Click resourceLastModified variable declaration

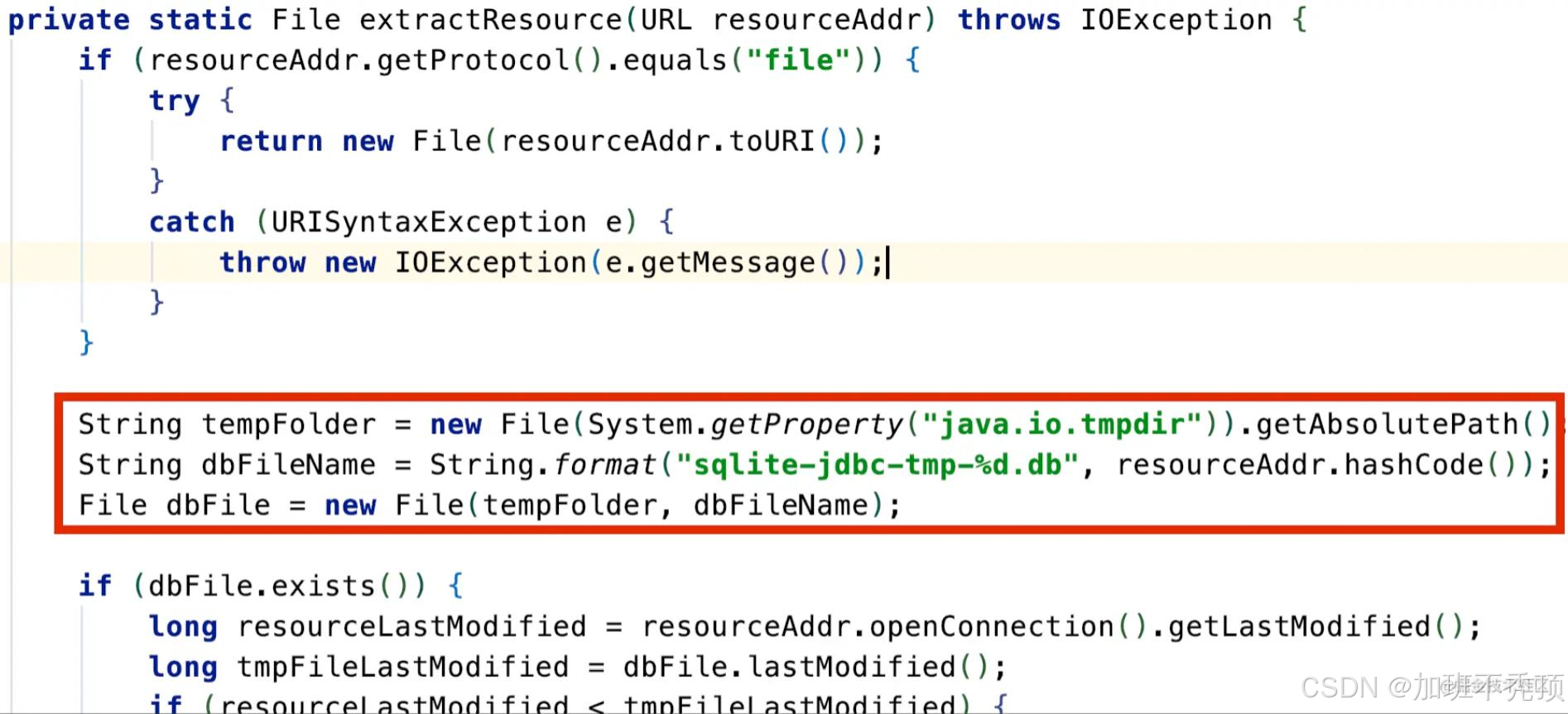[411, 626]
